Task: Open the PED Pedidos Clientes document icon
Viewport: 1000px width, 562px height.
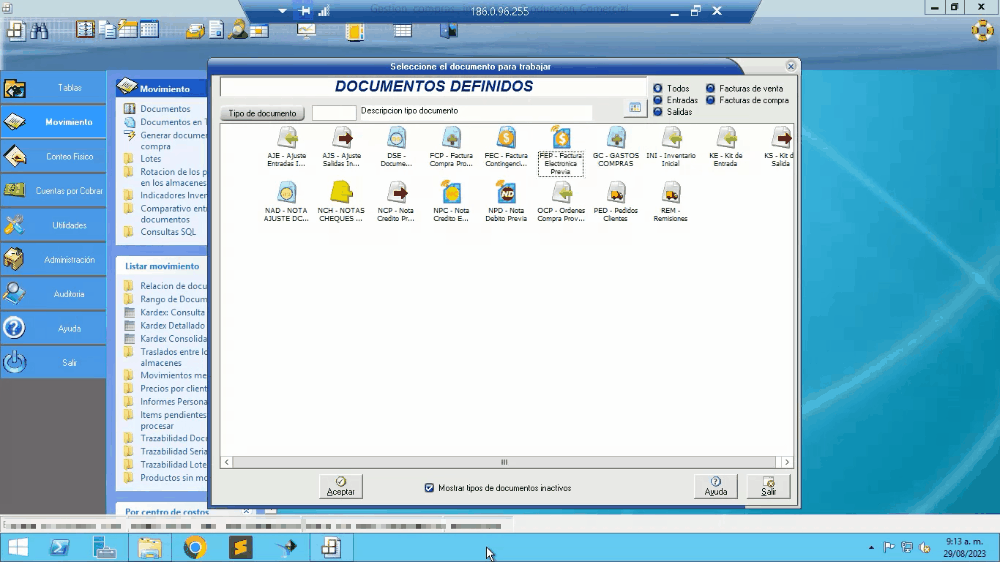Action: coord(616,192)
